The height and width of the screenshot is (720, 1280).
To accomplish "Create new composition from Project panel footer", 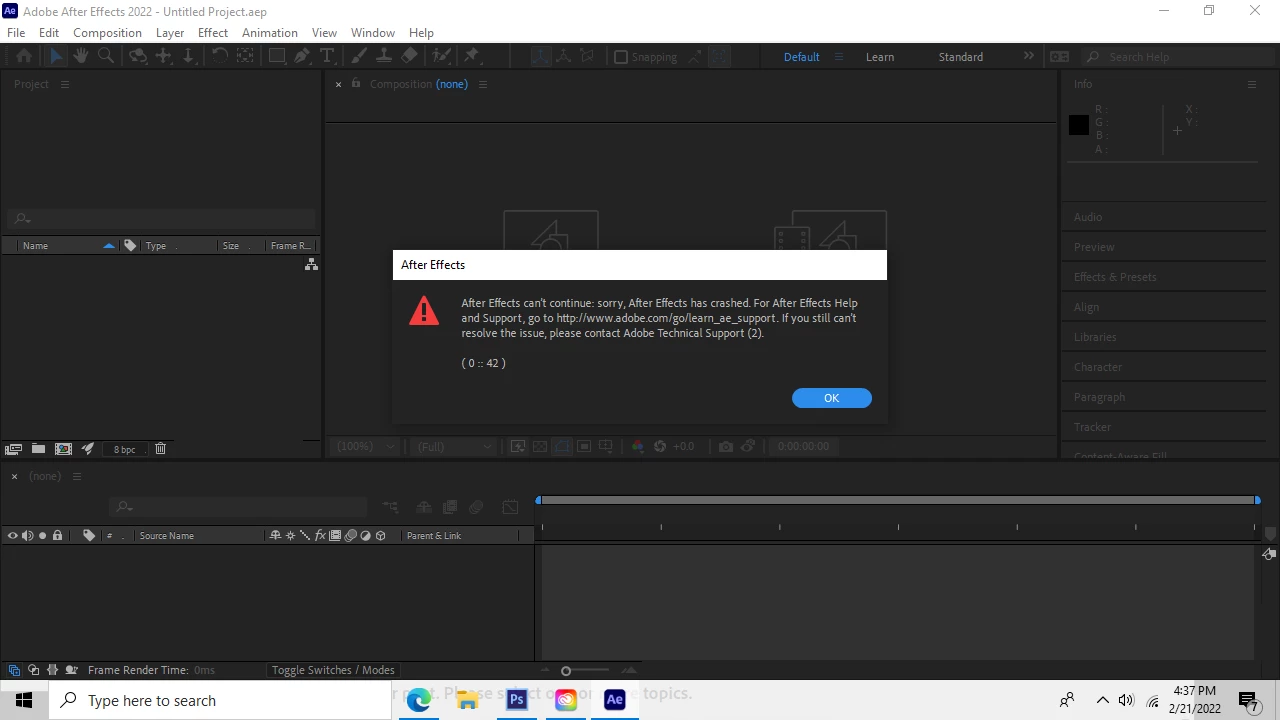I will [x=63, y=449].
